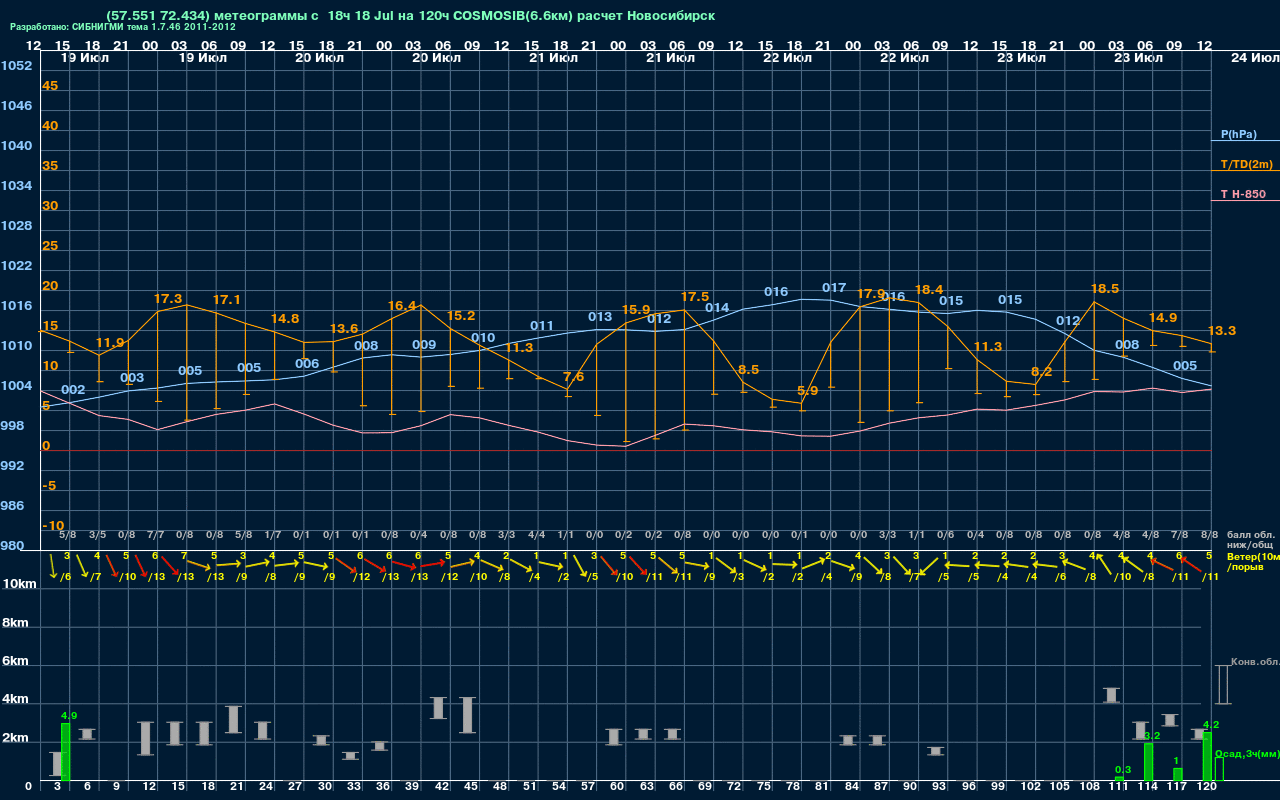Click the meteogram title mentioning COSMOSIB Новосибирск

[410, 16]
